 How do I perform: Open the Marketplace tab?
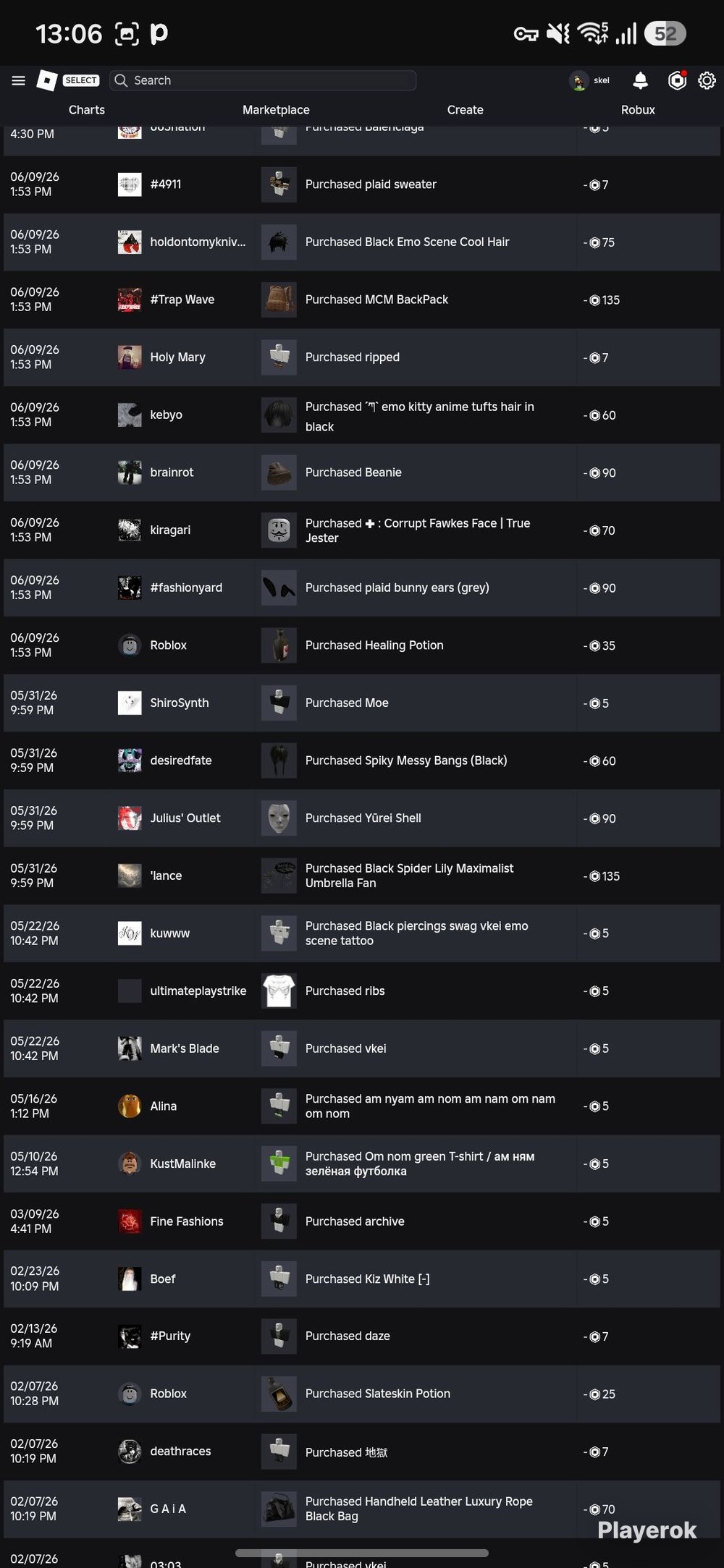point(276,110)
